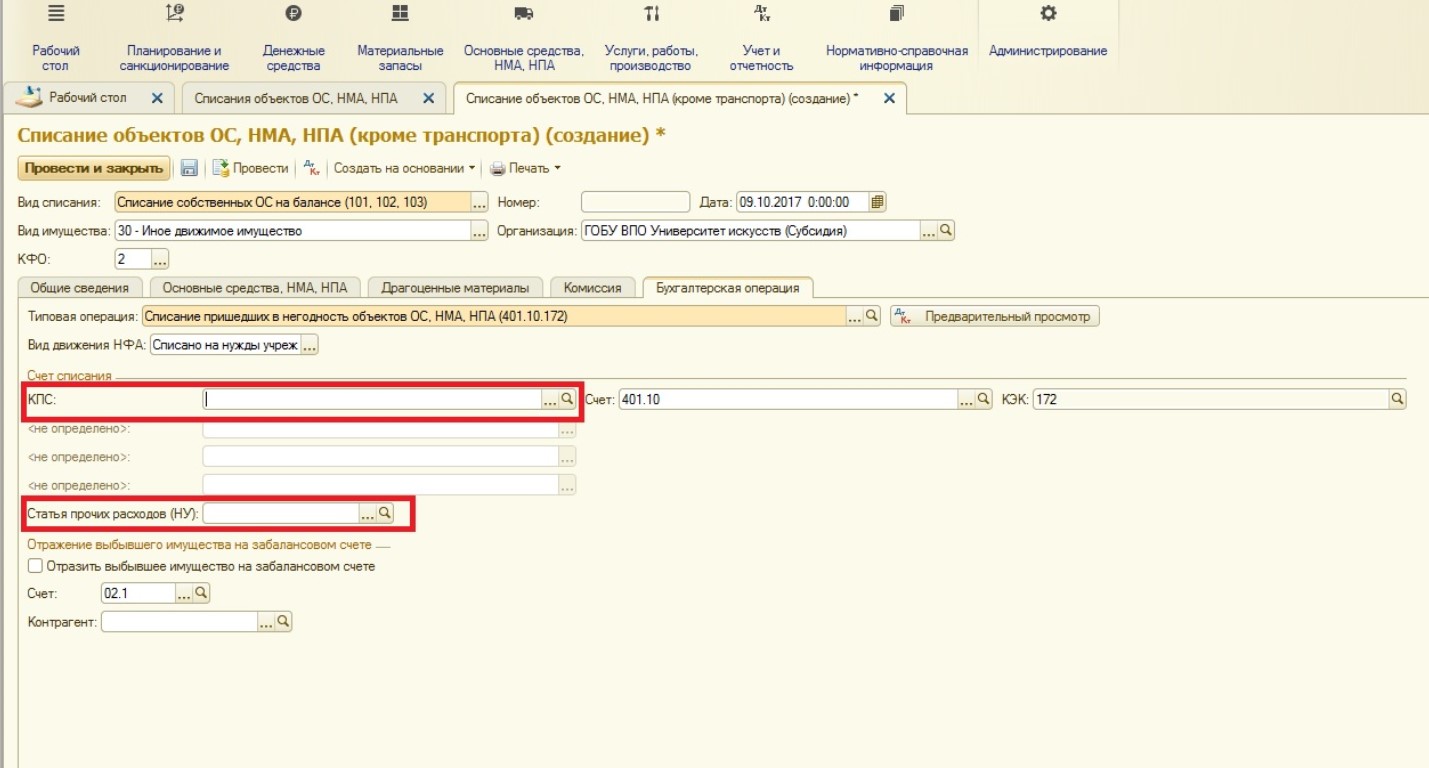Screen dimensions: 1429x768
Task: Open Услуги, работы, производство section
Action: (651, 40)
